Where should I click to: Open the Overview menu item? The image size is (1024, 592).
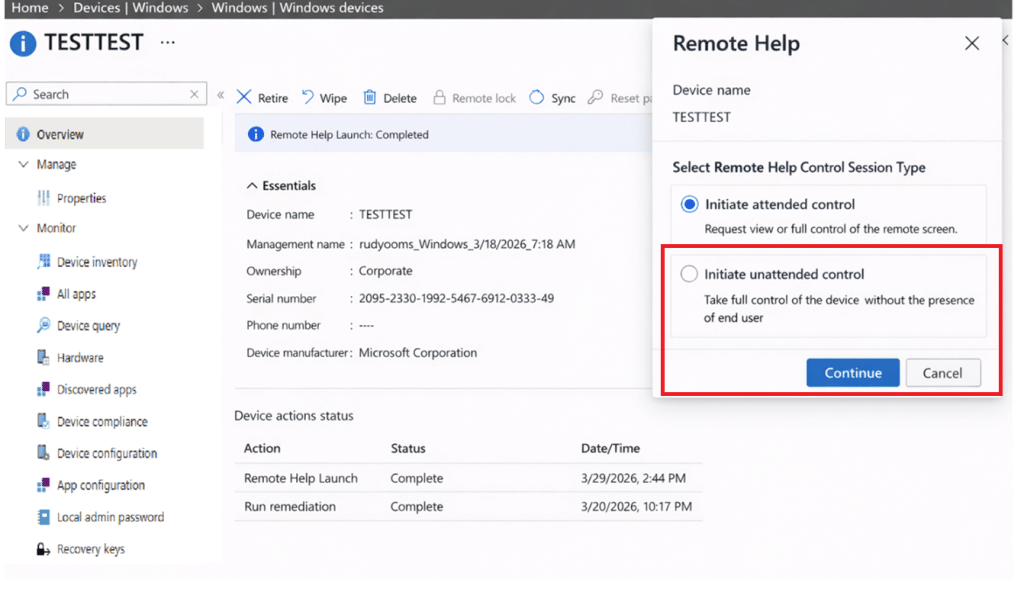pyautogui.click(x=60, y=134)
